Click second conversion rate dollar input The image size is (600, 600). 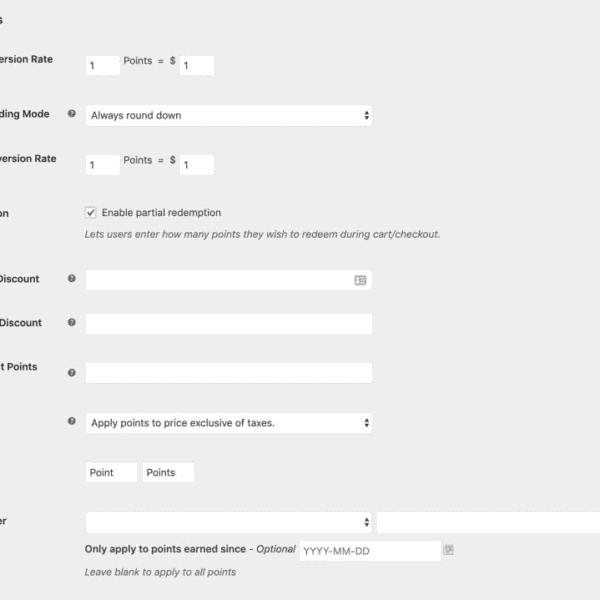[197, 165]
